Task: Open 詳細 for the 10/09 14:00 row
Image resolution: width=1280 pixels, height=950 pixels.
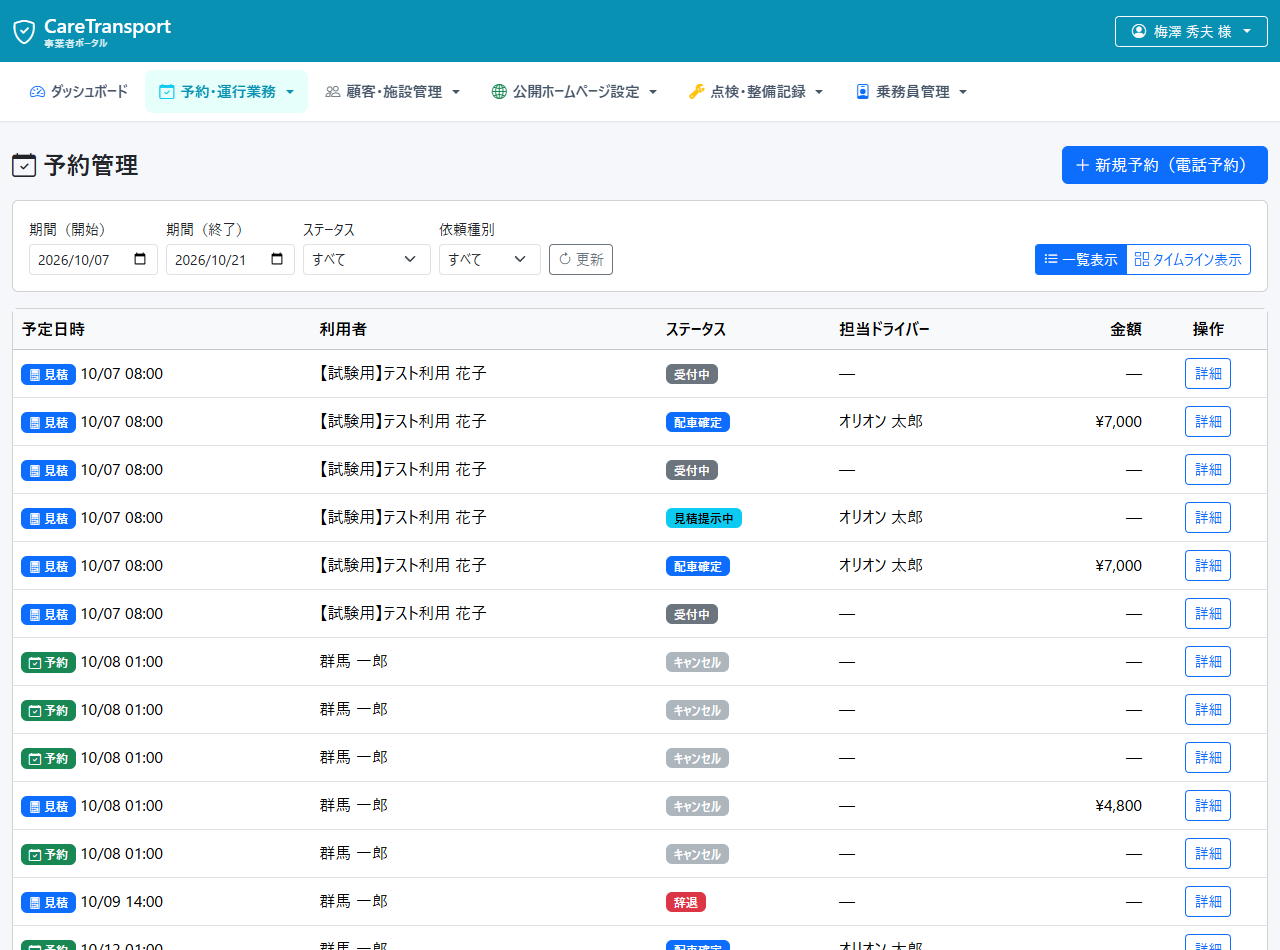Action: tap(1208, 902)
